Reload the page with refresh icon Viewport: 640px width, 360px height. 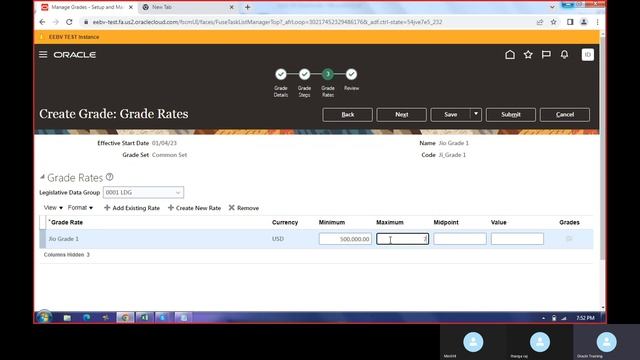pos(69,22)
